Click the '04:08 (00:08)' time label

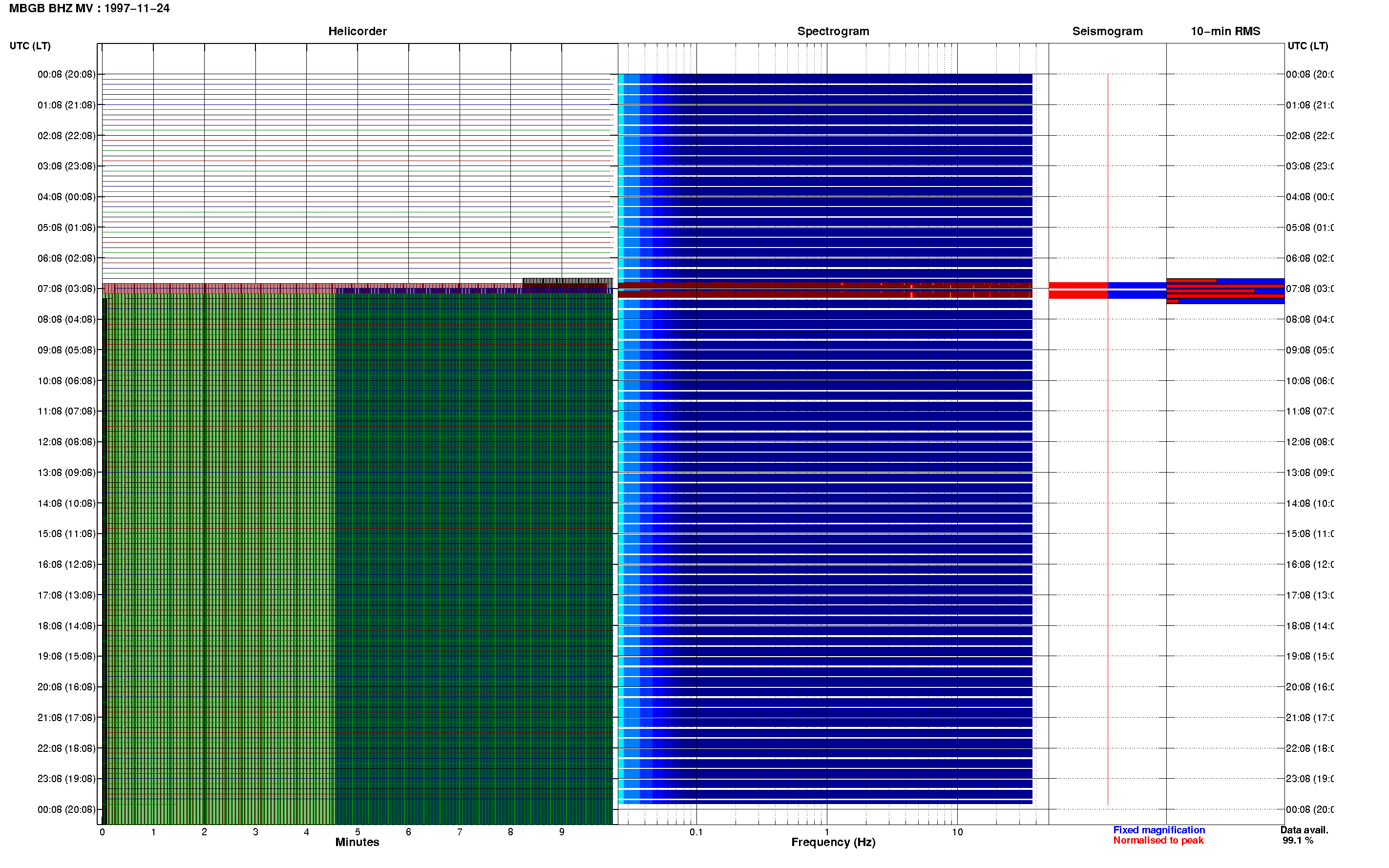click(x=66, y=197)
